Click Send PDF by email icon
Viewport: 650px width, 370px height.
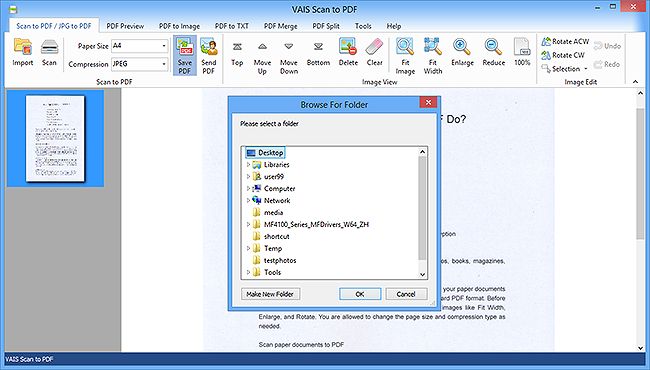tap(209, 56)
